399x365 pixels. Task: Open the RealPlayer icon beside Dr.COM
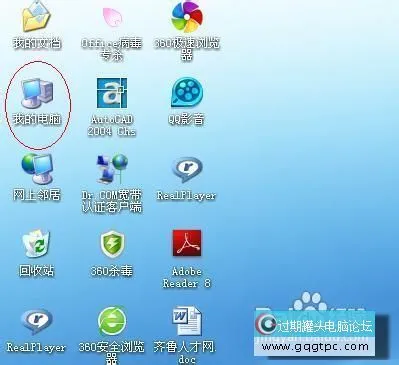click(x=187, y=170)
